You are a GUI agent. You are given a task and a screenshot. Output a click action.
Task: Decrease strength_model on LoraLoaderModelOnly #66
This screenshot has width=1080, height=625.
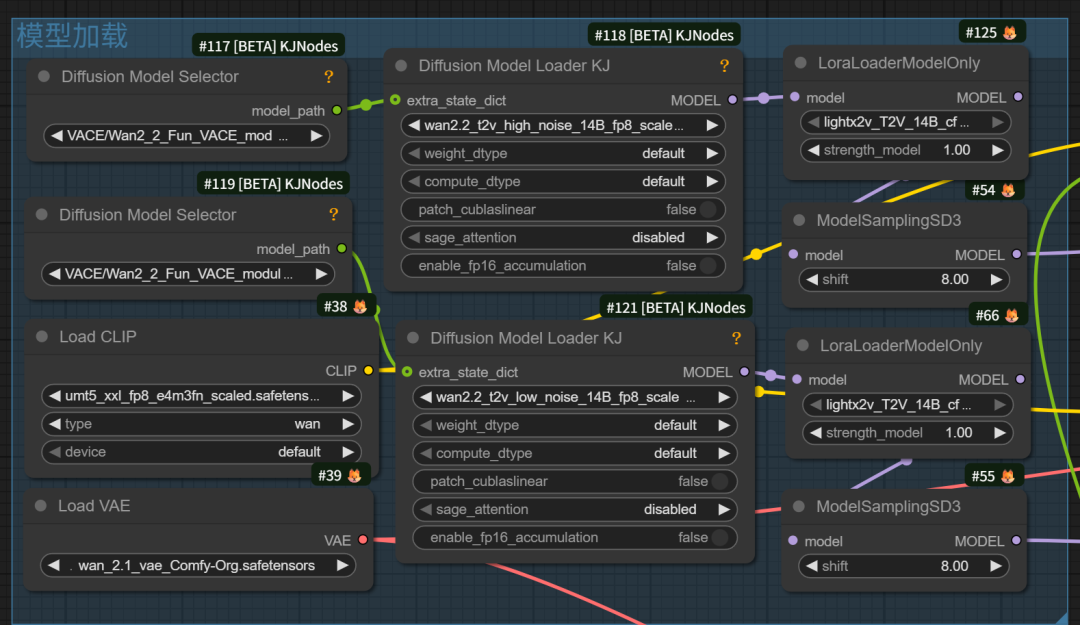pyautogui.click(x=816, y=433)
